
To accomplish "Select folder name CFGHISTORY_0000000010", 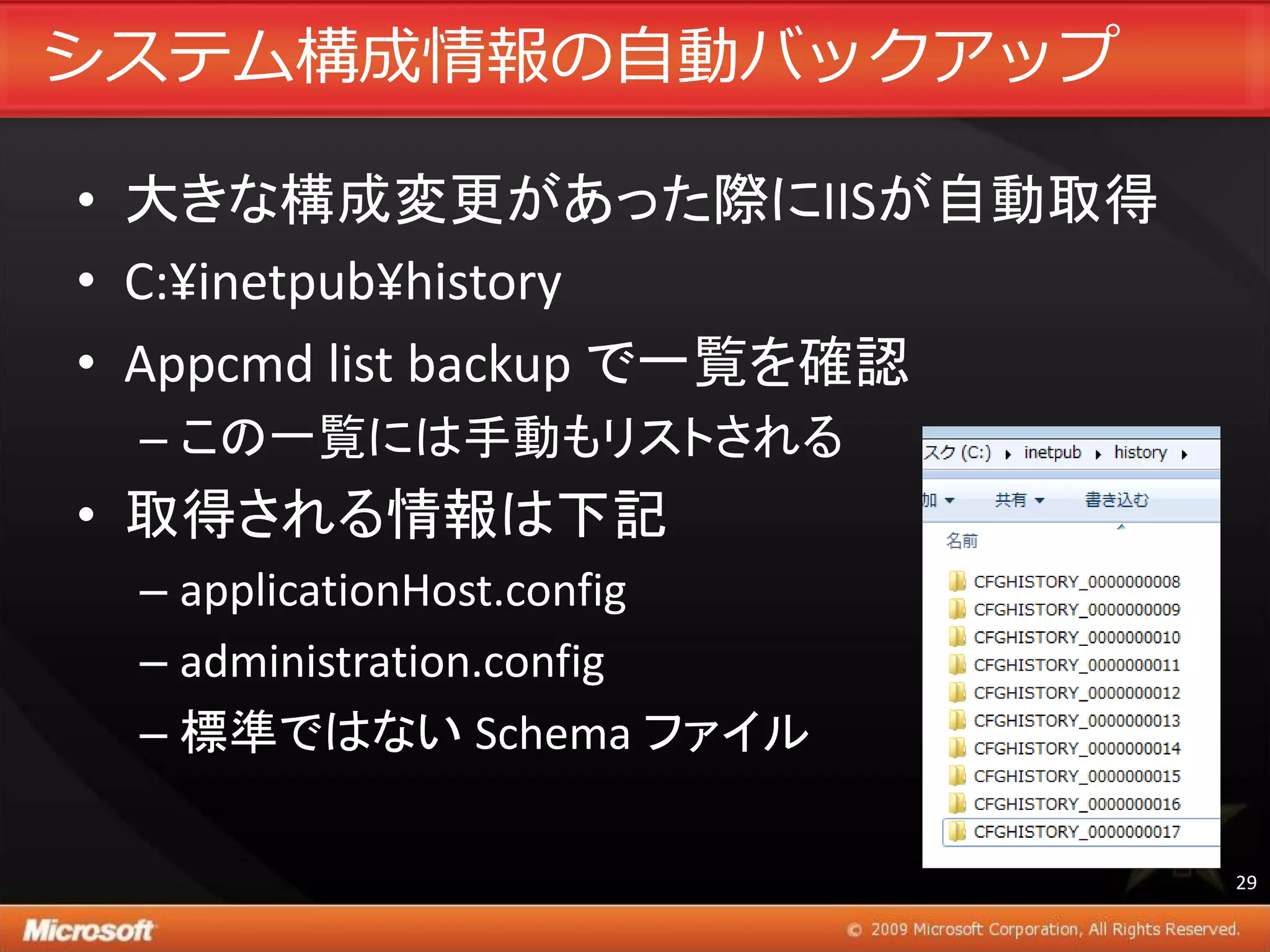I will click(1077, 637).
